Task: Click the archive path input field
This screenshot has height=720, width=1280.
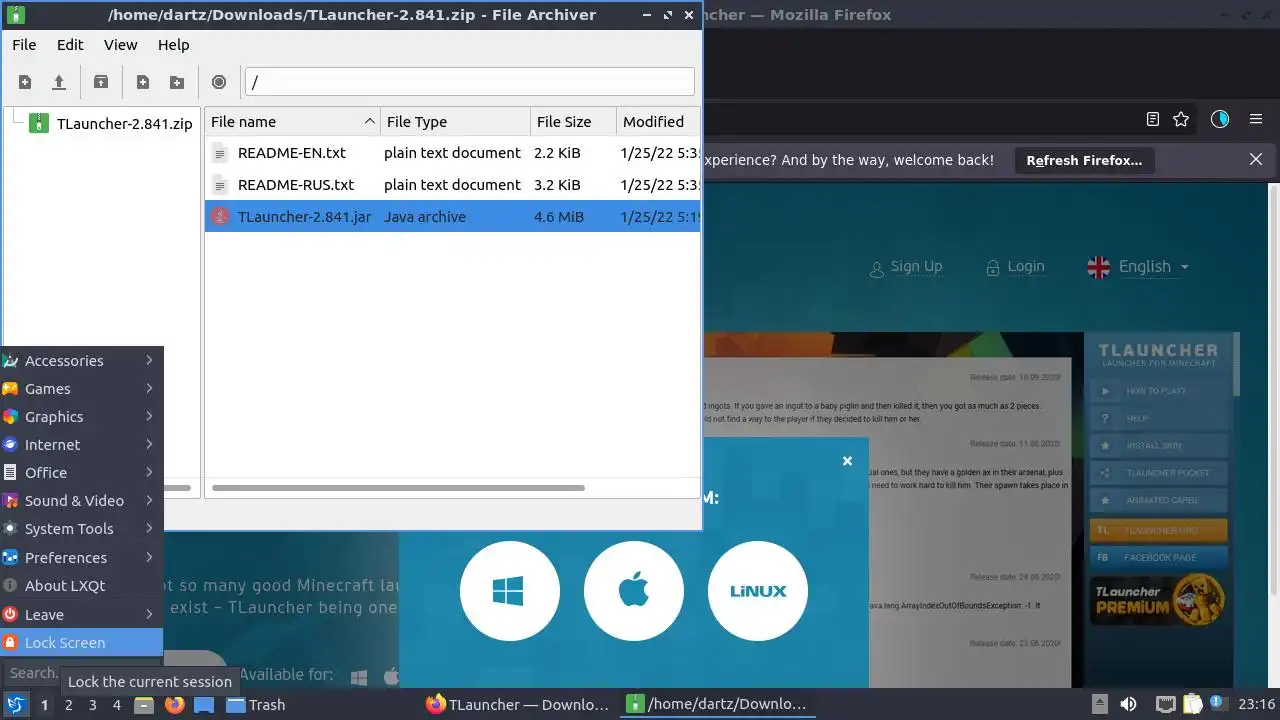Action: (469, 82)
